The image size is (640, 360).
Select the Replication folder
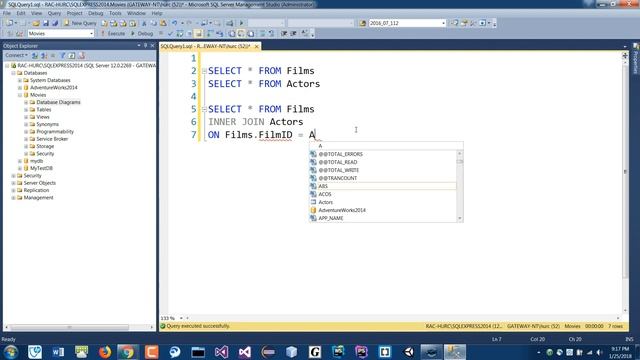pos(36,191)
